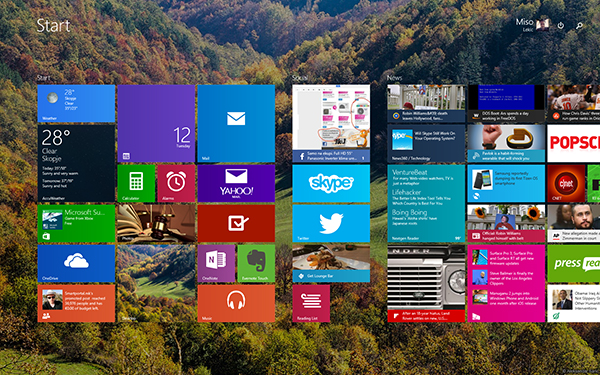
Task: Open the AP Zimmerman allegation news tile
Action: click(574, 223)
